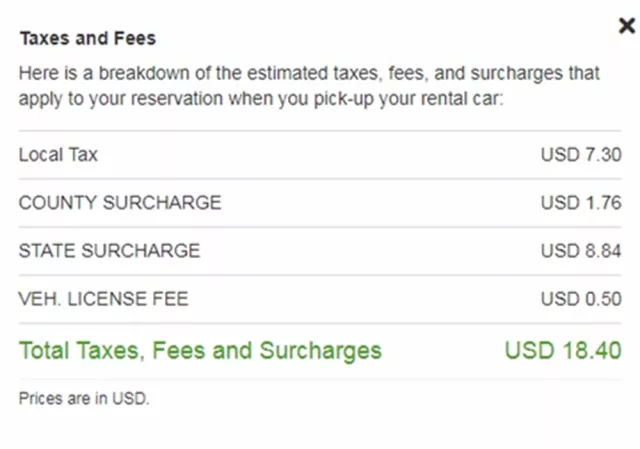Click the USD 1.76 amount

coord(581,203)
